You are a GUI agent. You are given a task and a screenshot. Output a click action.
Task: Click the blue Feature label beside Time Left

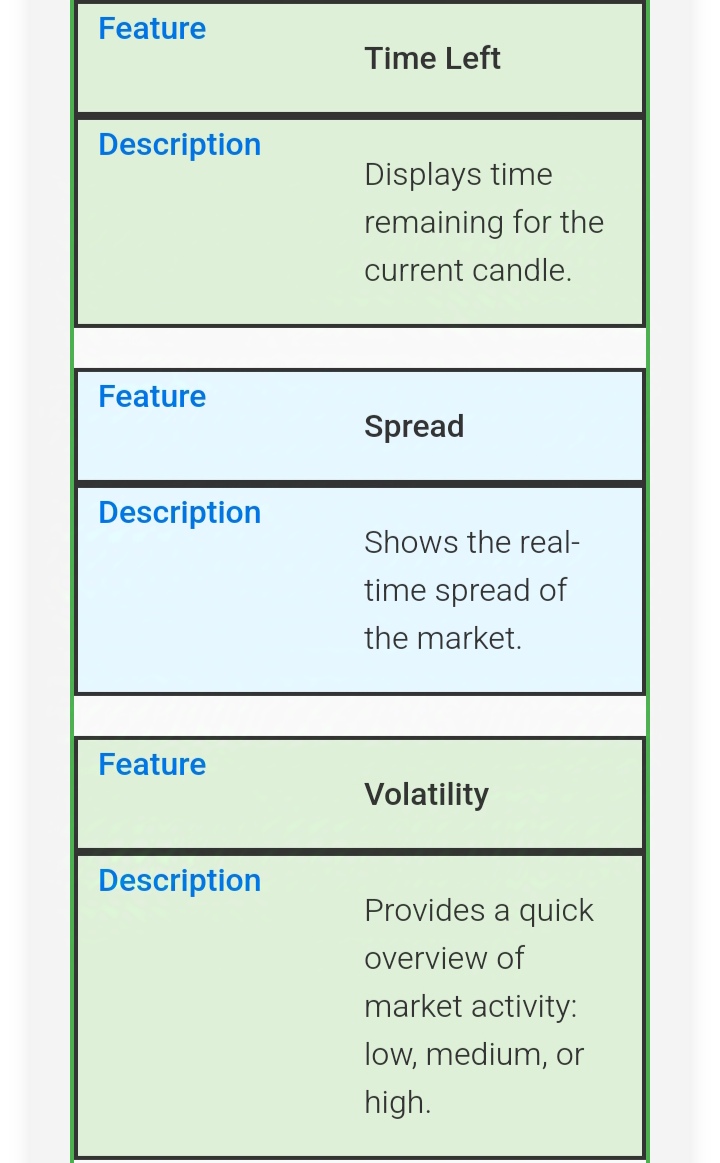point(152,29)
